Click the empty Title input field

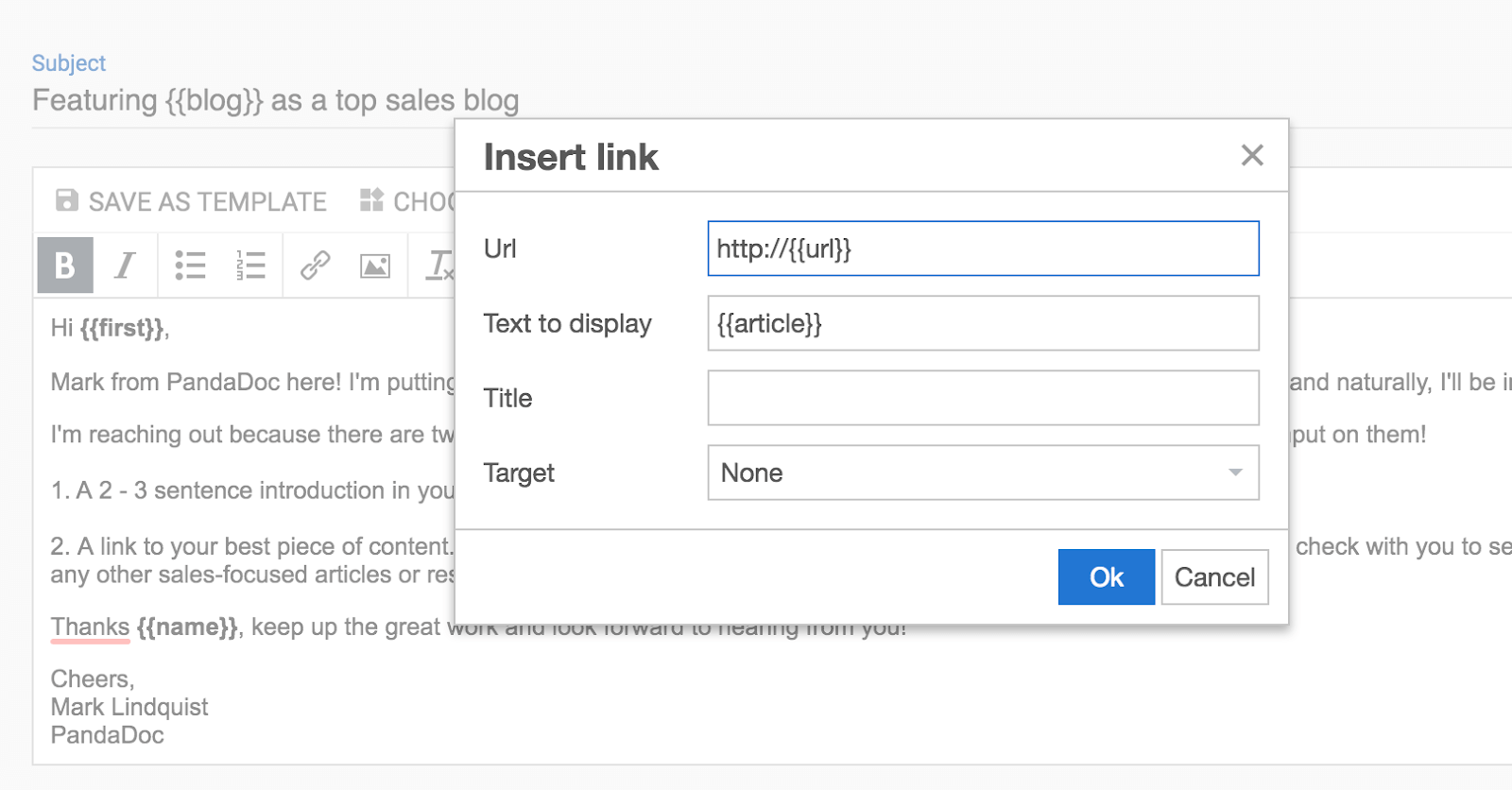[x=983, y=398]
